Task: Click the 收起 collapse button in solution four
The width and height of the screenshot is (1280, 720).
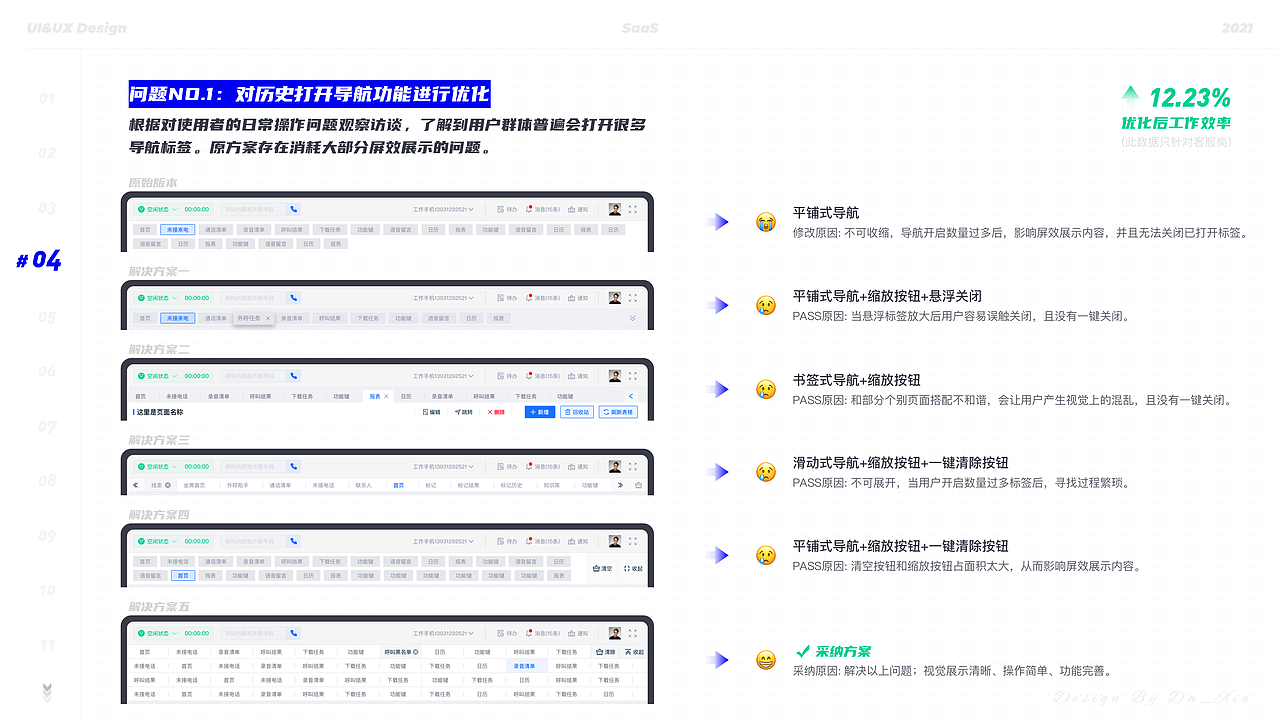Action: [x=633, y=568]
